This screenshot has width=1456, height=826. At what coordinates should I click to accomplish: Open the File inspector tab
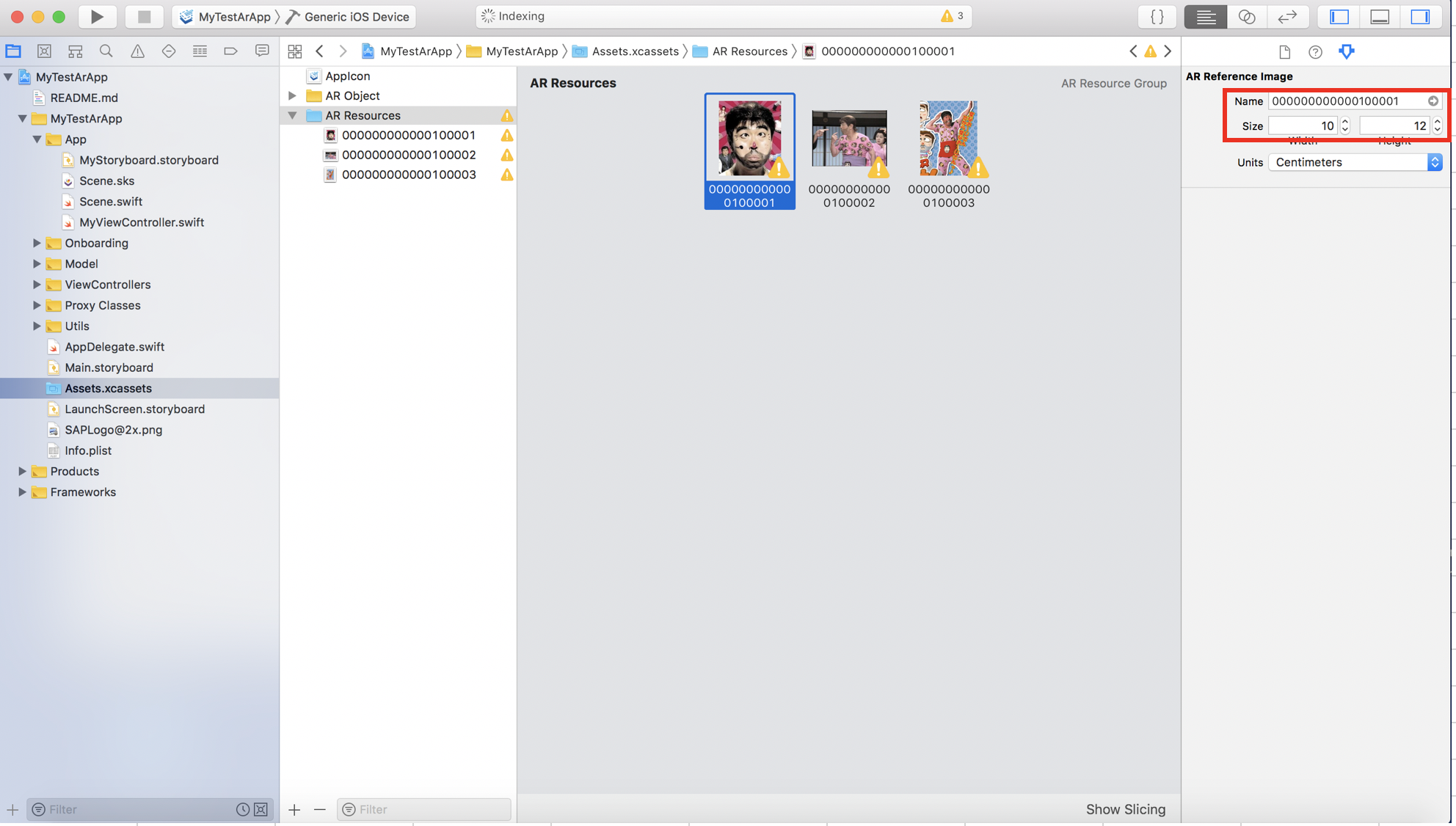point(1284,51)
